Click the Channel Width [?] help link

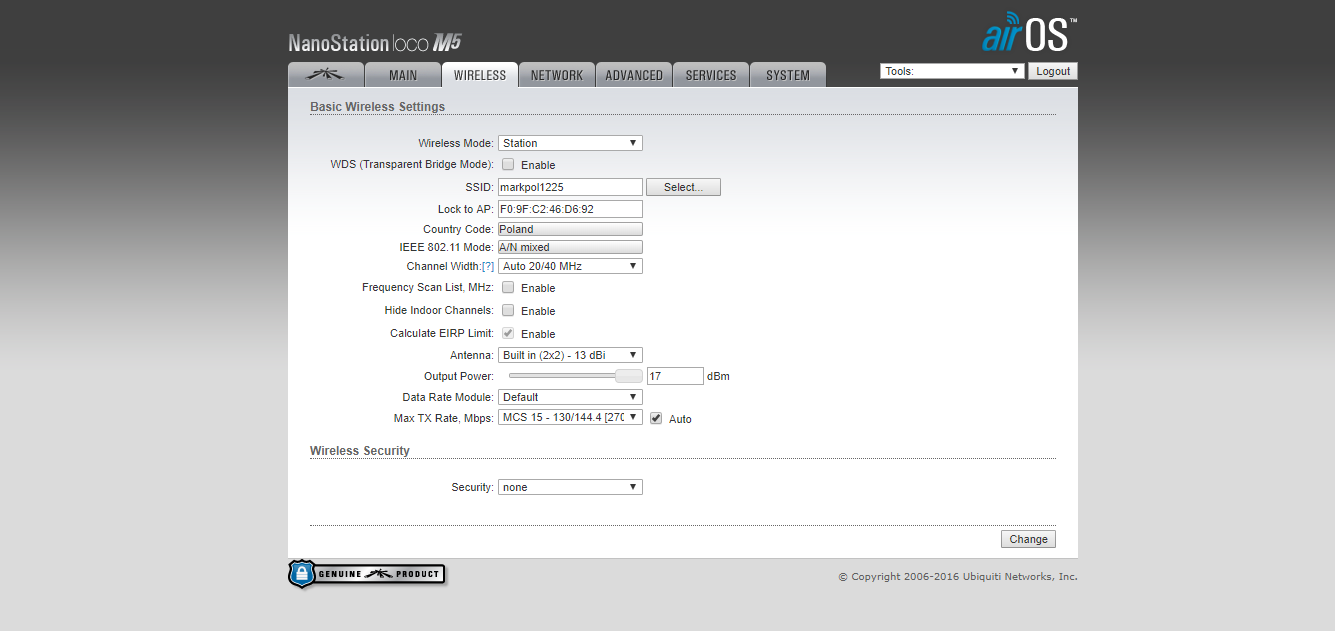pos(488,266)
